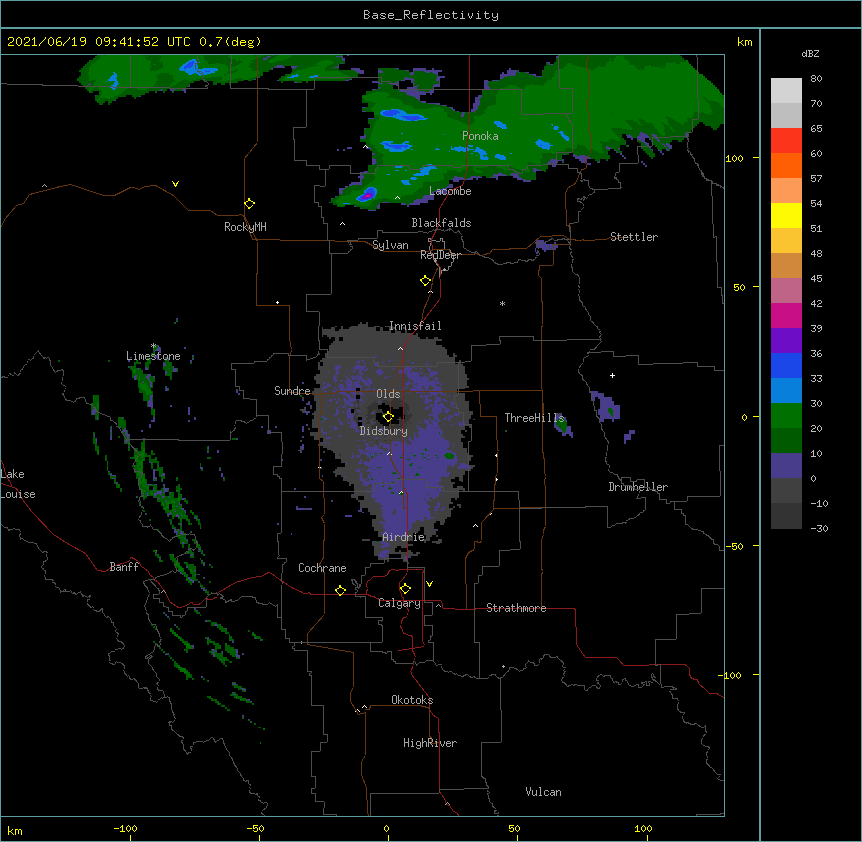Click the Blackfalds city label
862x842 pixels.
[441, 223]
